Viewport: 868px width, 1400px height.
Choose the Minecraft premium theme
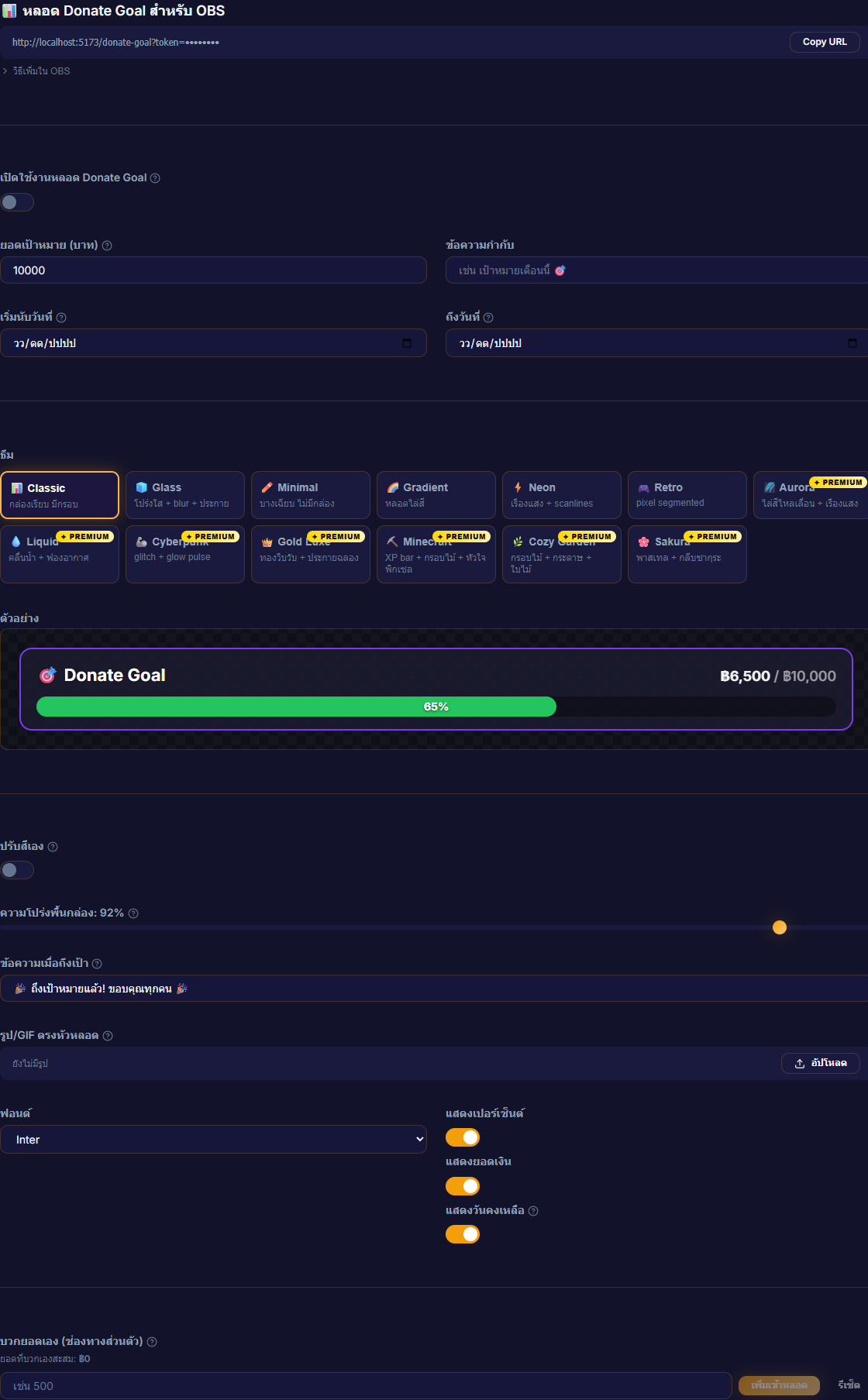click(x=436, y=554)
